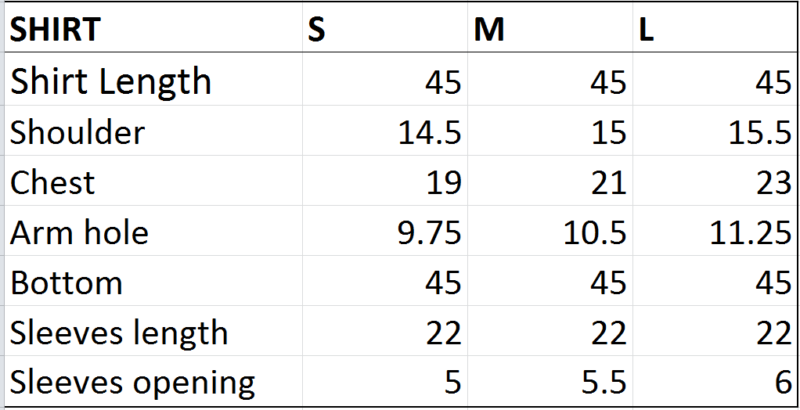Select the Shoulder label cell
This screenshot has height=410, width=800.
coord(154,131)
